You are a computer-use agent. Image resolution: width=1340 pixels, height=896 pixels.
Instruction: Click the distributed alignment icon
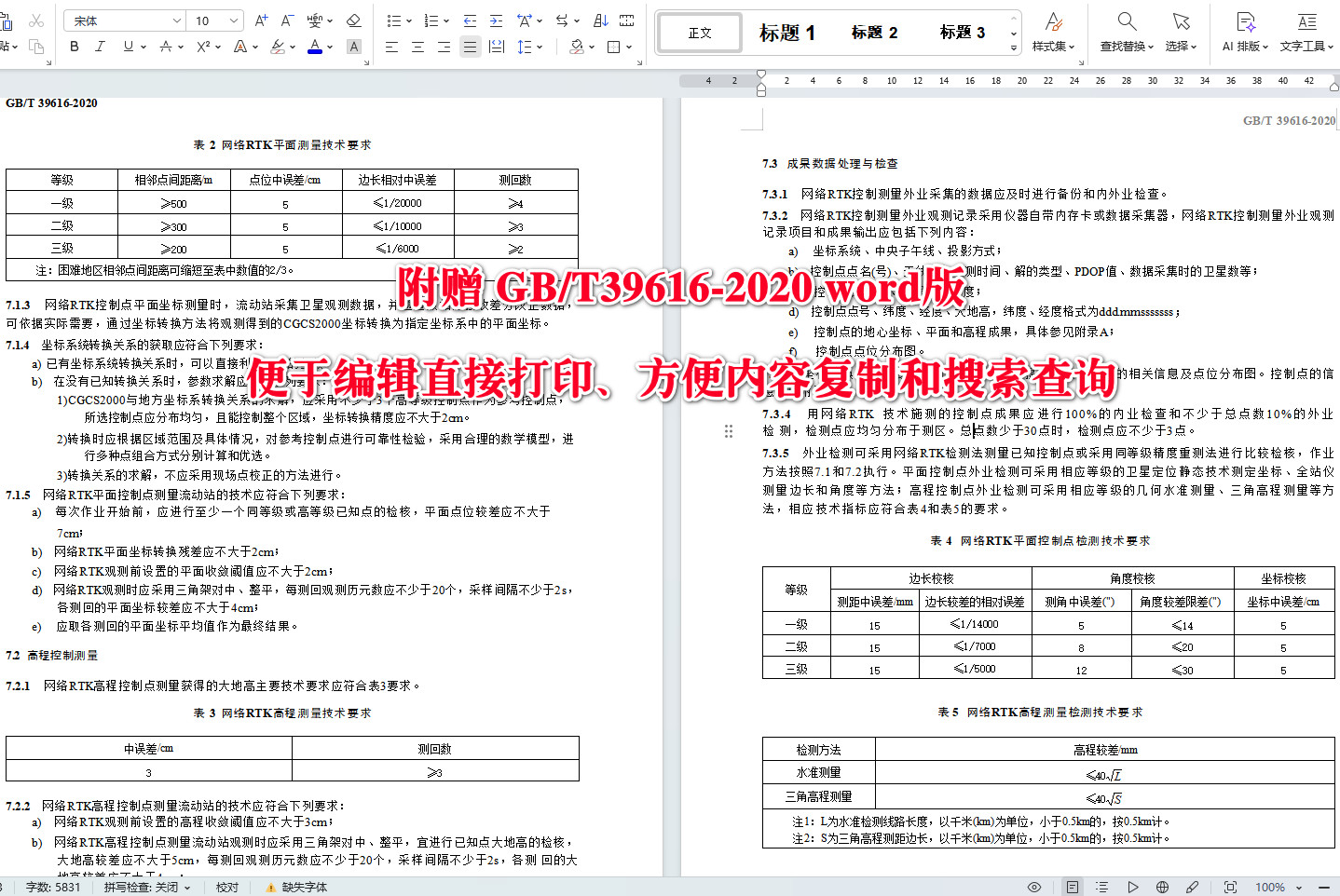[x=497, y=46]
